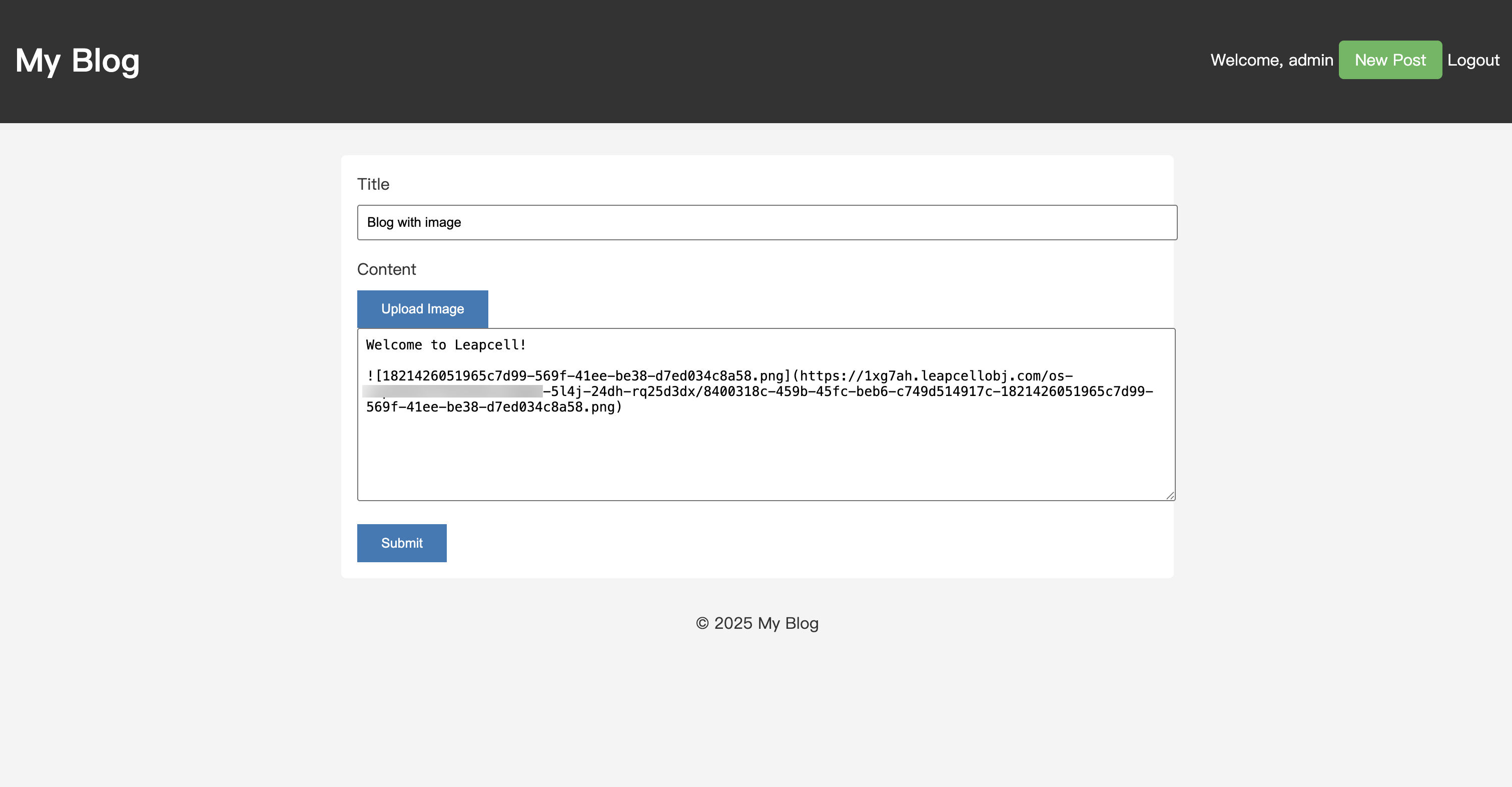Click the Content field label
This screenshot has height=787, width=1512.
pyautogui.click(x=386, y=269)
